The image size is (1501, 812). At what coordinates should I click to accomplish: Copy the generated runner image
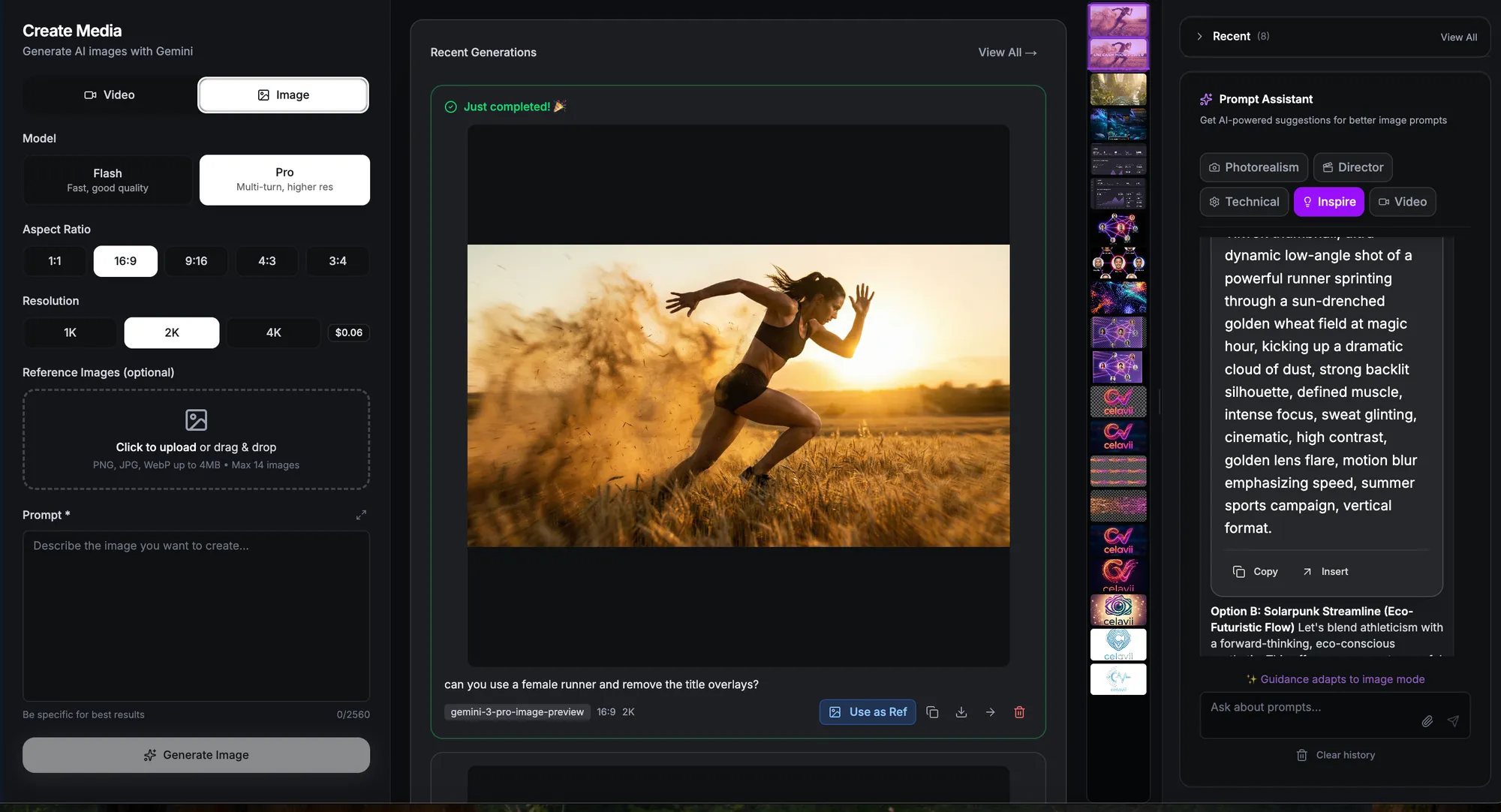click(932, 711)
